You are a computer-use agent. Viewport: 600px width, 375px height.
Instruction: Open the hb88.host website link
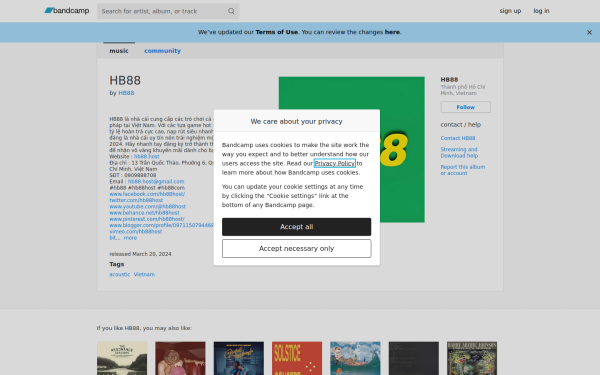click(x=147, y=157)
